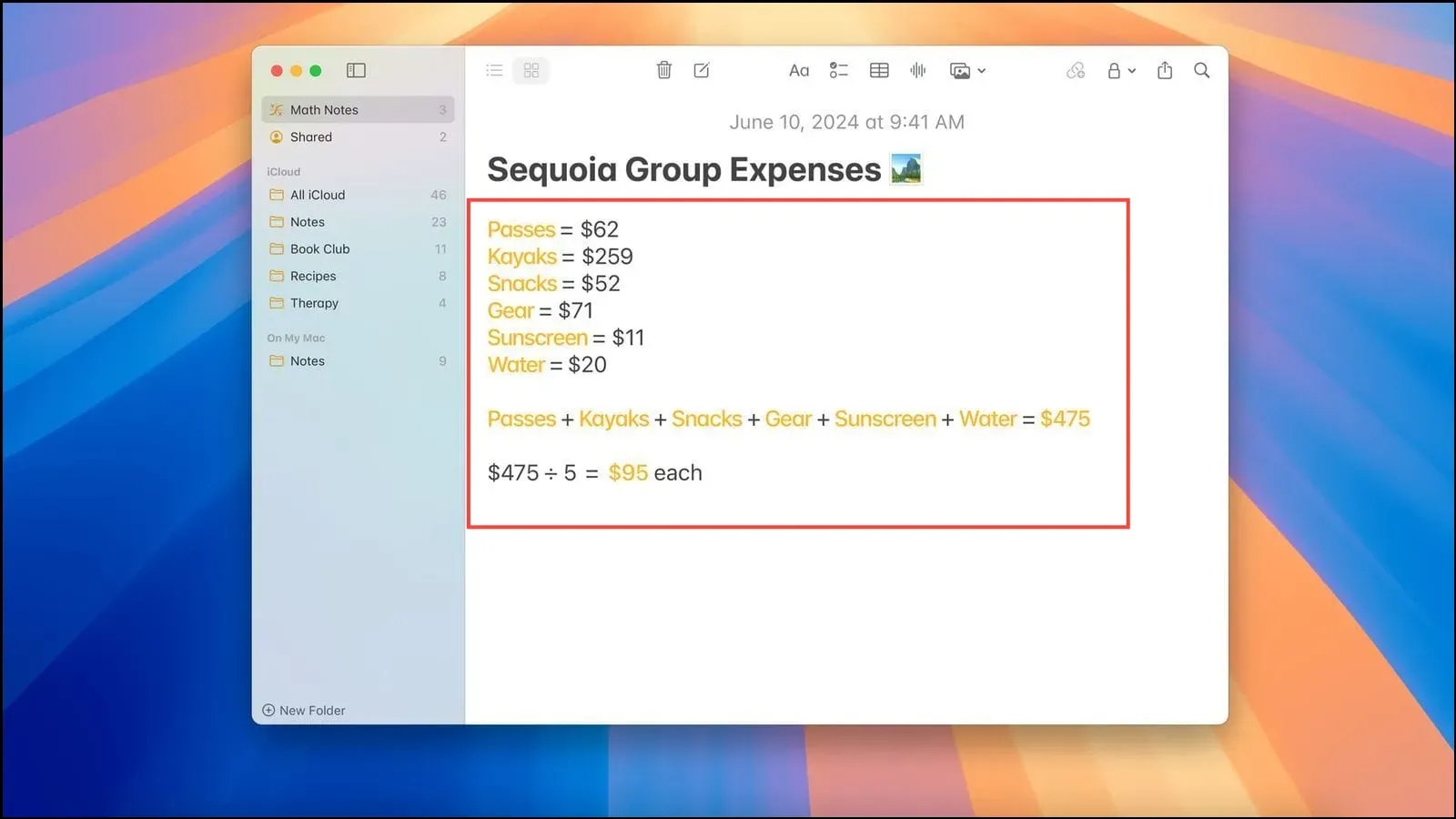
Task: Search all notes
Action: 1202,70
